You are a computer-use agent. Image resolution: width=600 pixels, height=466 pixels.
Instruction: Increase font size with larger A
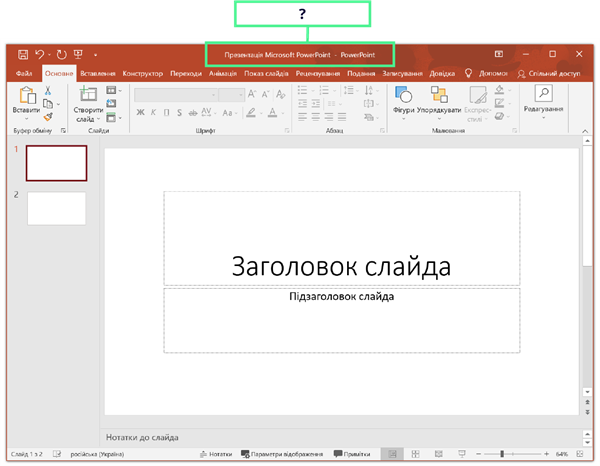(x=252, y=94)
